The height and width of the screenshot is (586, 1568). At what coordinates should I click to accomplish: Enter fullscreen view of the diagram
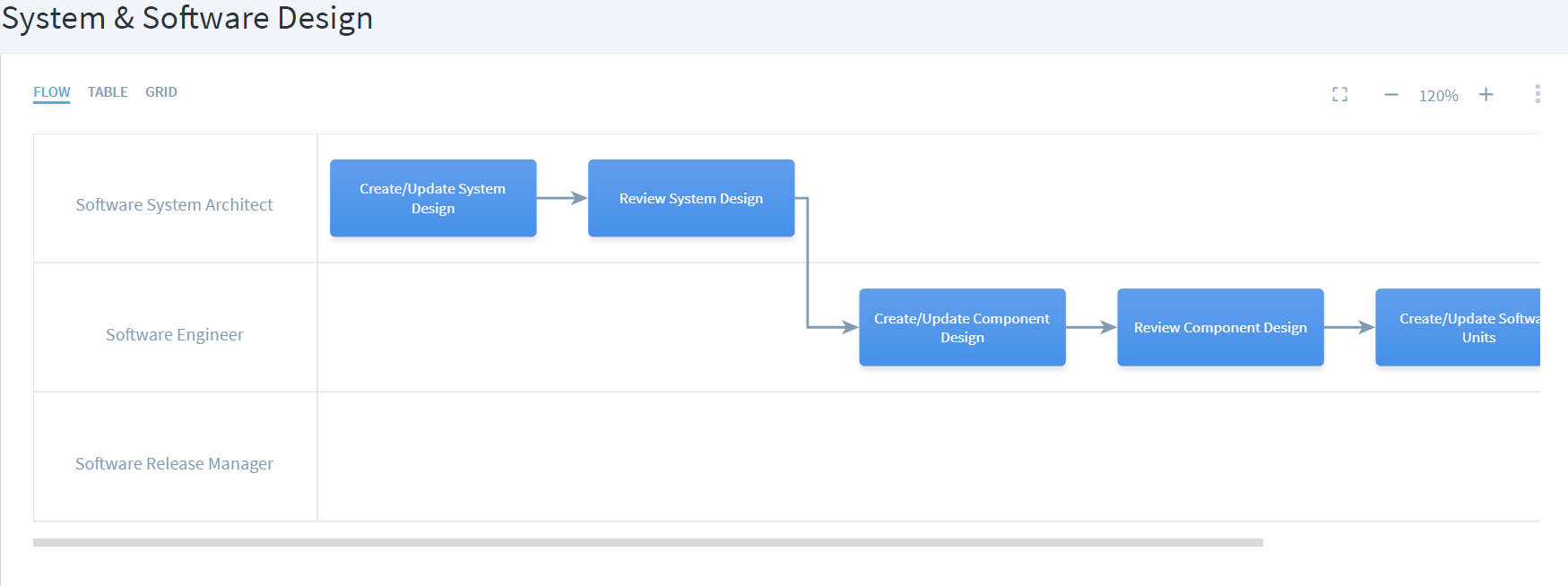1339,94
